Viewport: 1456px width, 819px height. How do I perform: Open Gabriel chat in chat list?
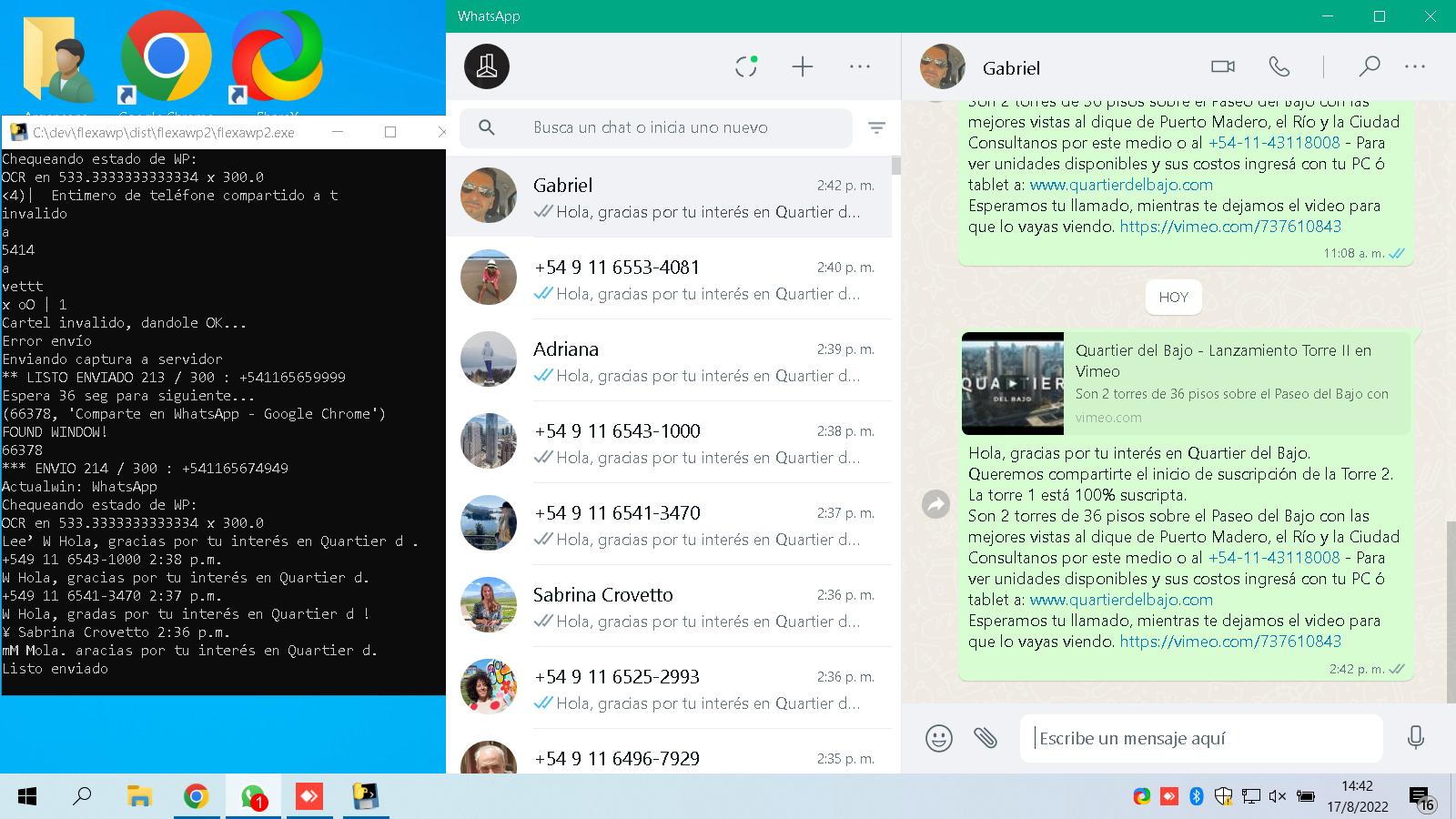pos(669,197)
